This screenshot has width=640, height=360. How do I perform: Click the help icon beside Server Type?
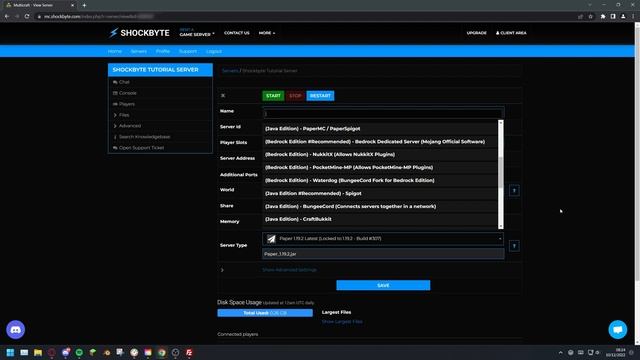click(x=514, y=246)
